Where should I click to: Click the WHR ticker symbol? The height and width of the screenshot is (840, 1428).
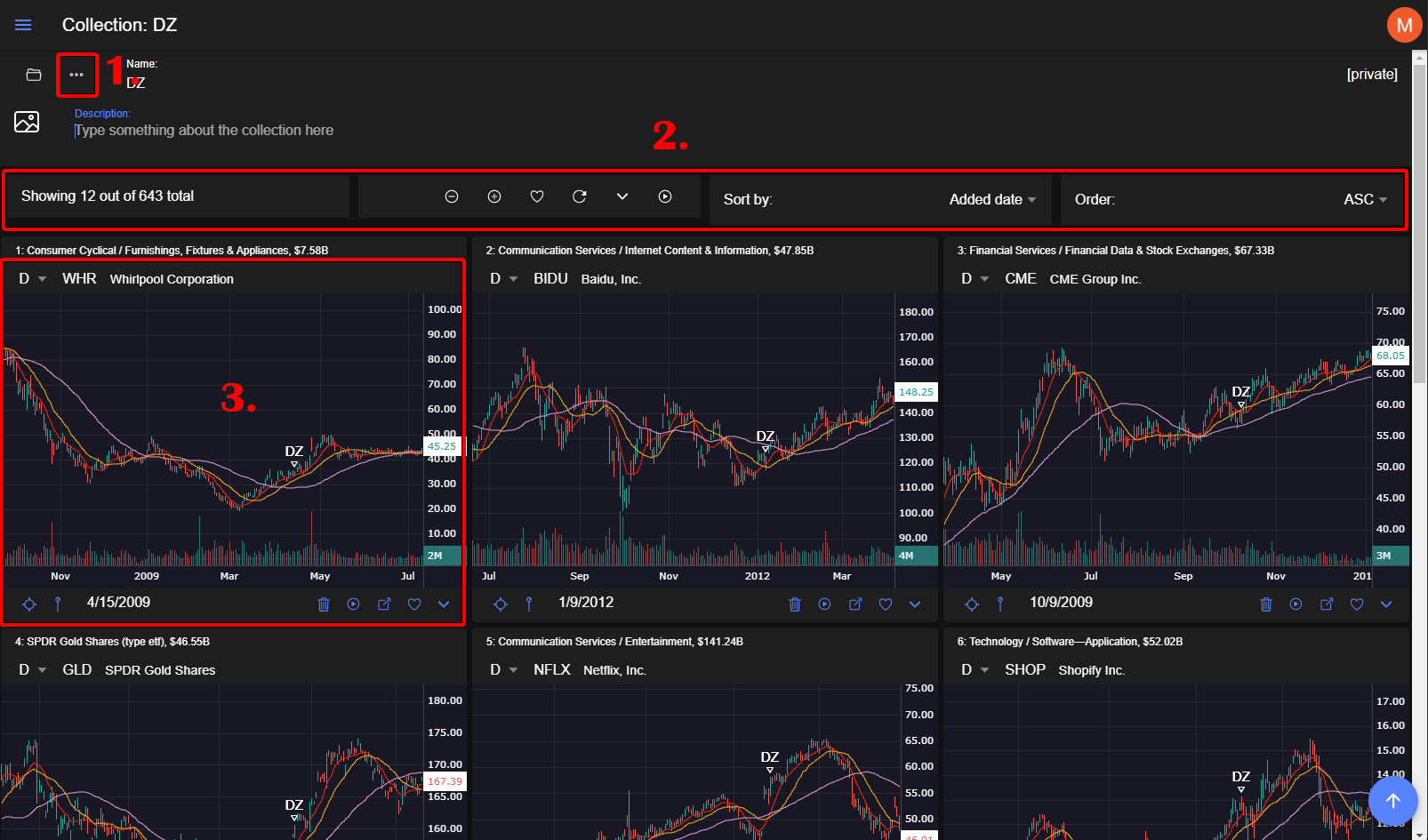pos(79,279)
